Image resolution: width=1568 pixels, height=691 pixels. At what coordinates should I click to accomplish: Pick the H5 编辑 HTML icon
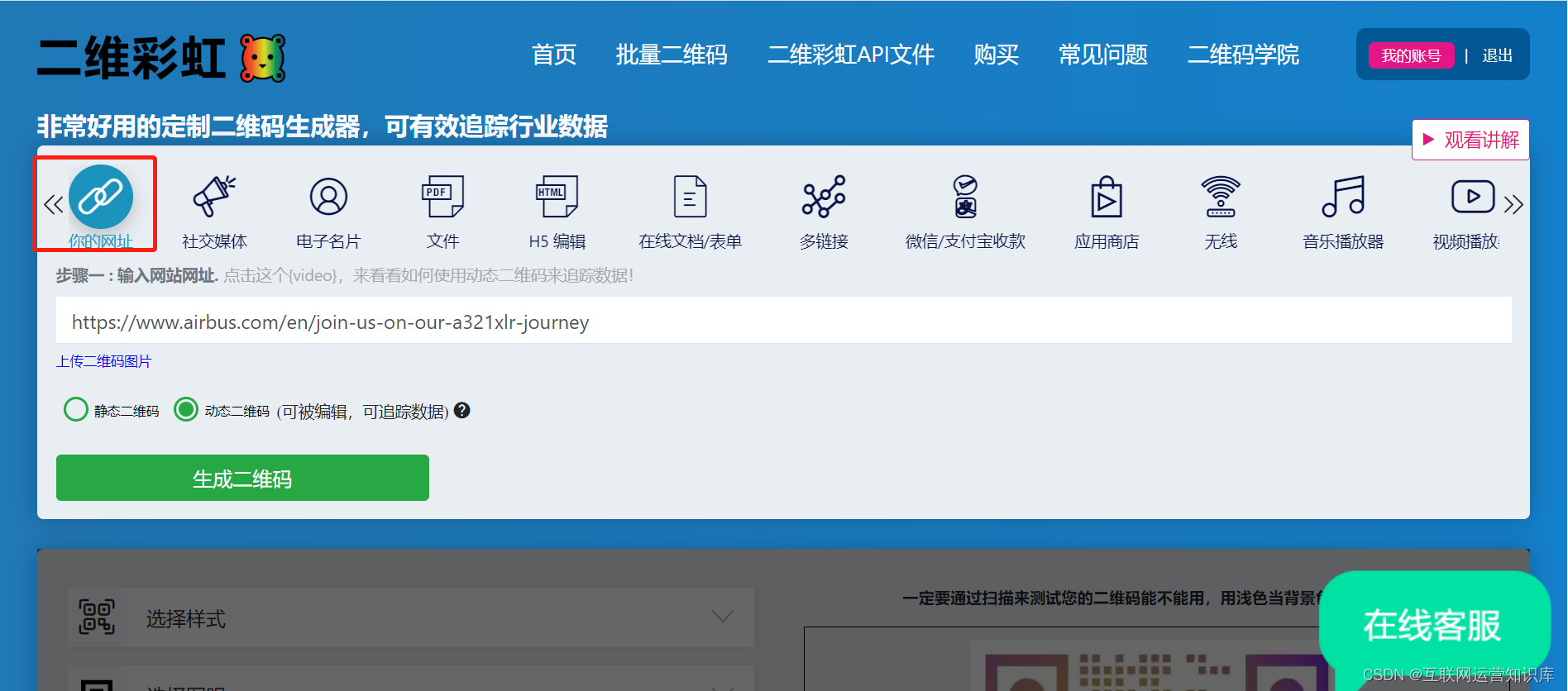pos(557,197)
